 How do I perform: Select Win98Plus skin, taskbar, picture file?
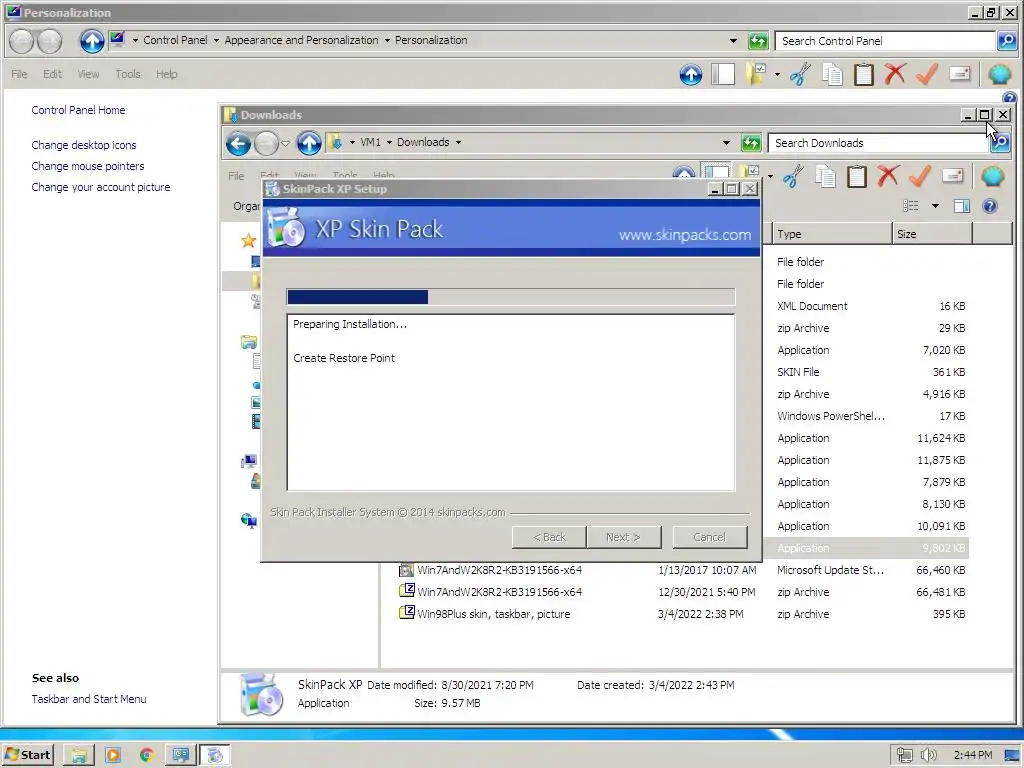click(x=682, y=614)
